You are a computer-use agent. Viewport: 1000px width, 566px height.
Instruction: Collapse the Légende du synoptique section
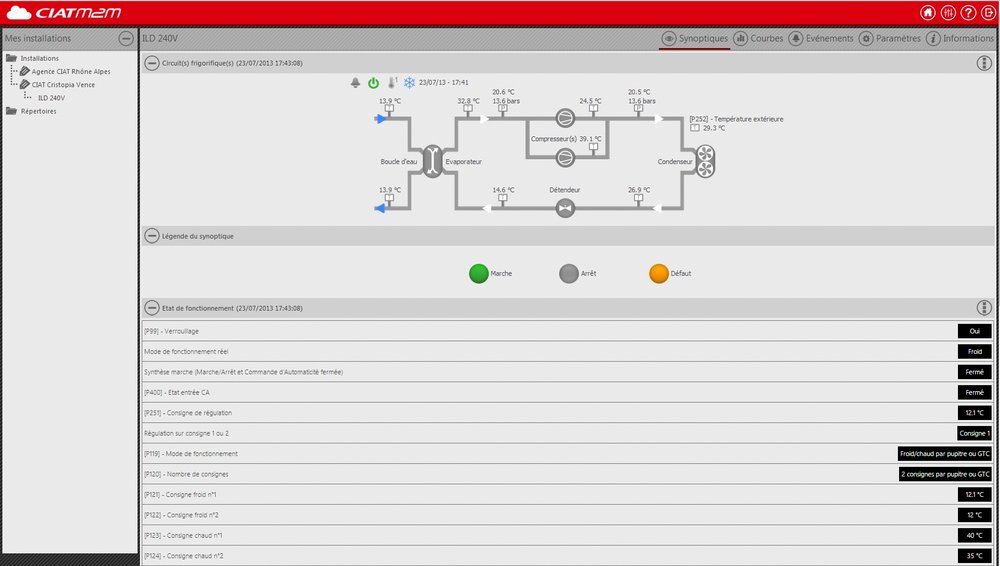(152, 236)
